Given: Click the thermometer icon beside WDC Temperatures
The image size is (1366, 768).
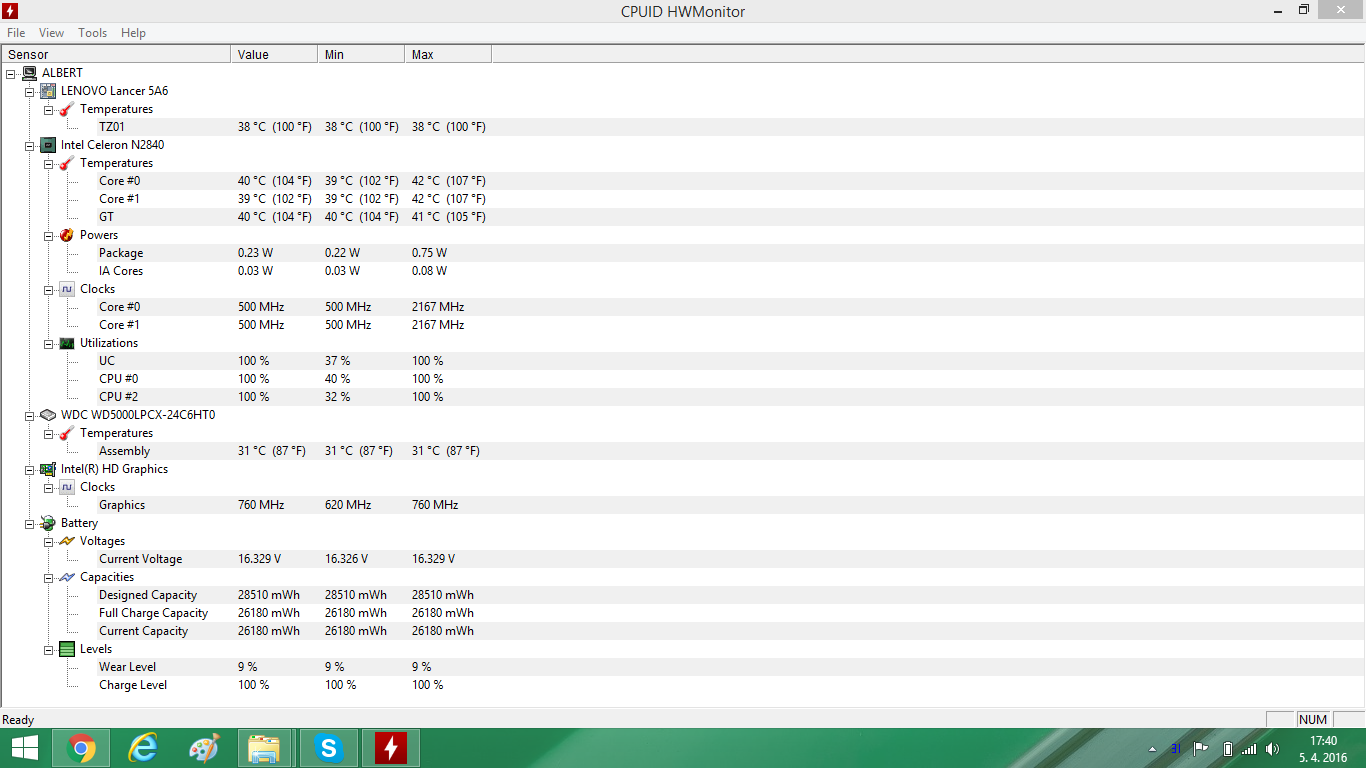Looking at the screenshot, I should click(x=67, y=433).
